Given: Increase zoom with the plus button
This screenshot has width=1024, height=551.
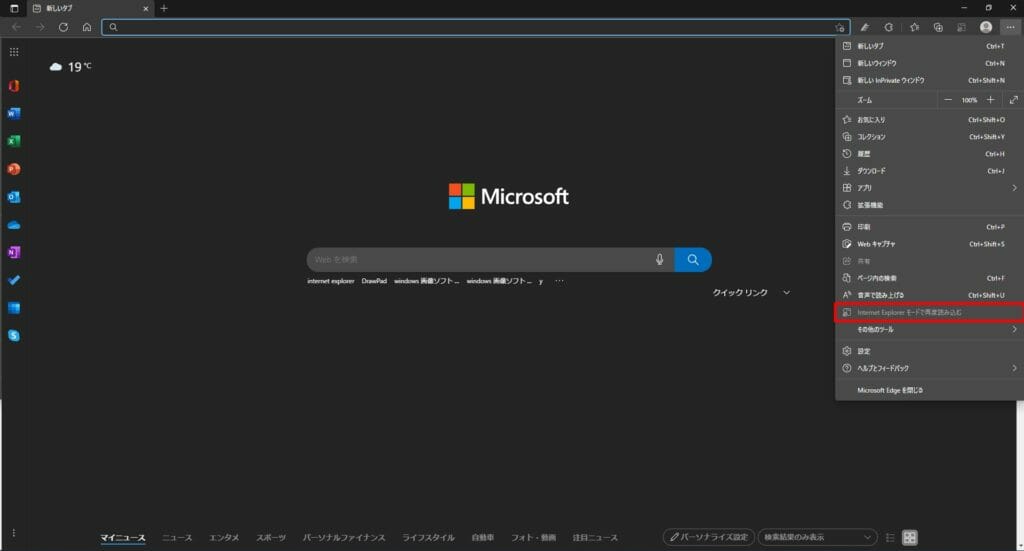Looking at the screenshot, I should [991, 100].
